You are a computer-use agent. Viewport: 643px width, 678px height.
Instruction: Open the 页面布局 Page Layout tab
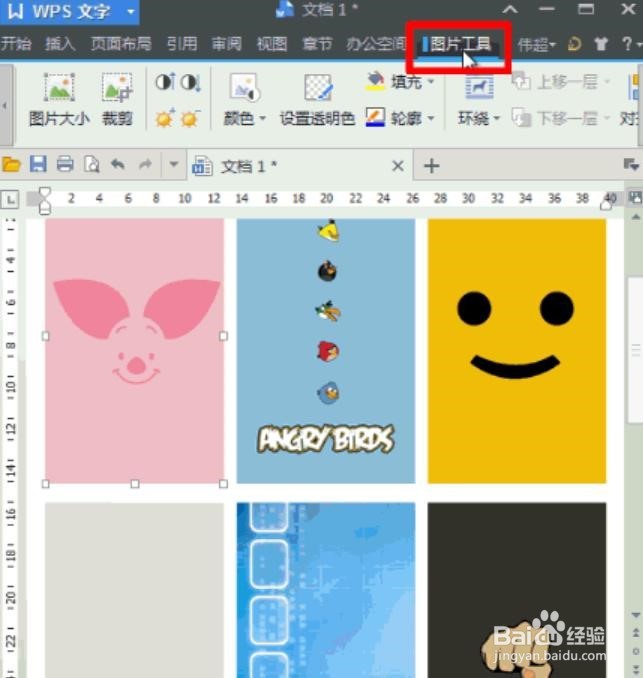tap(121, 44)
